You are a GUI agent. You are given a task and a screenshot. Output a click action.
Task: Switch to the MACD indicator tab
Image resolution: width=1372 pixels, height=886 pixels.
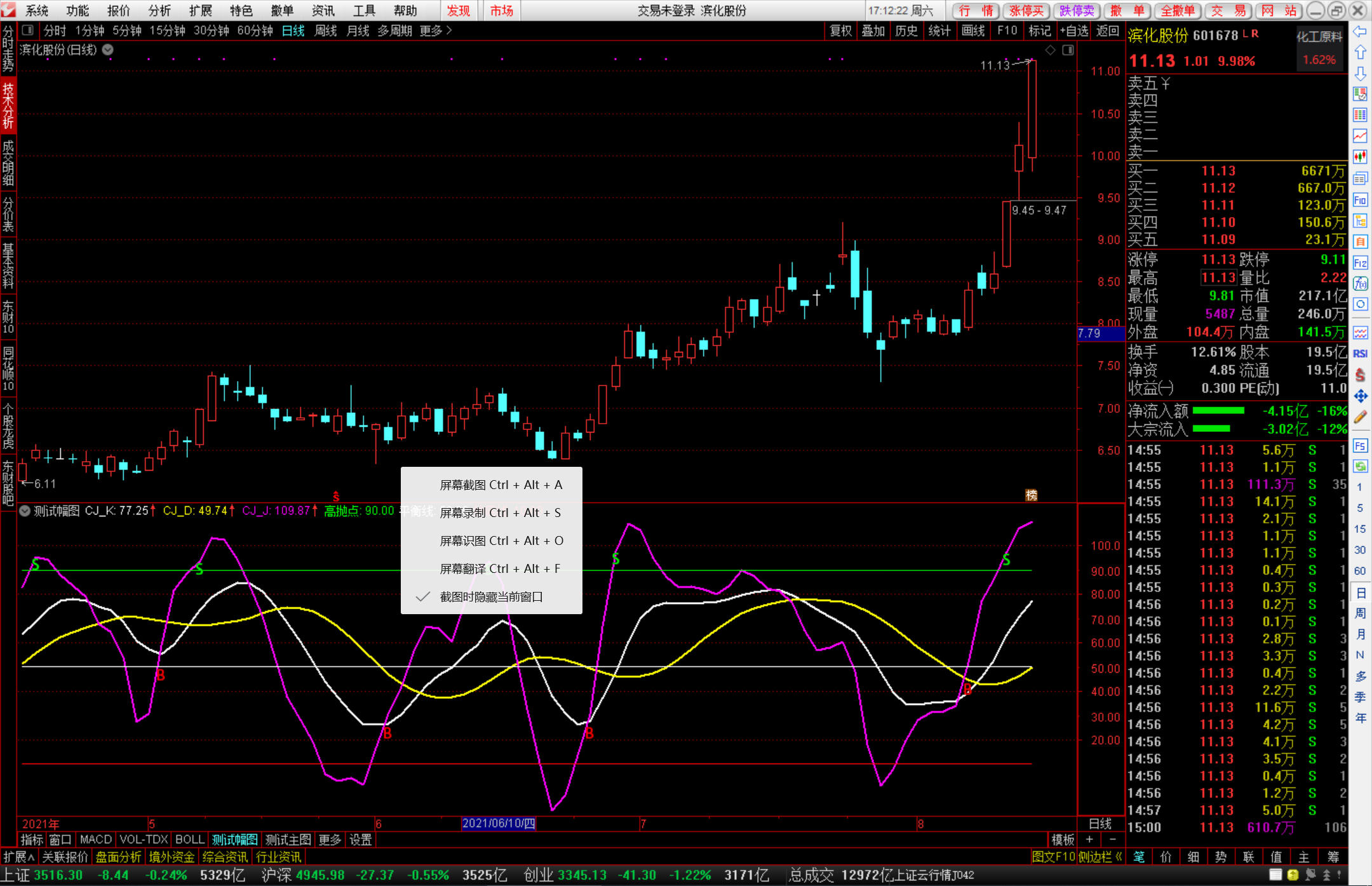pyautogui.click(x=96, y=840)
